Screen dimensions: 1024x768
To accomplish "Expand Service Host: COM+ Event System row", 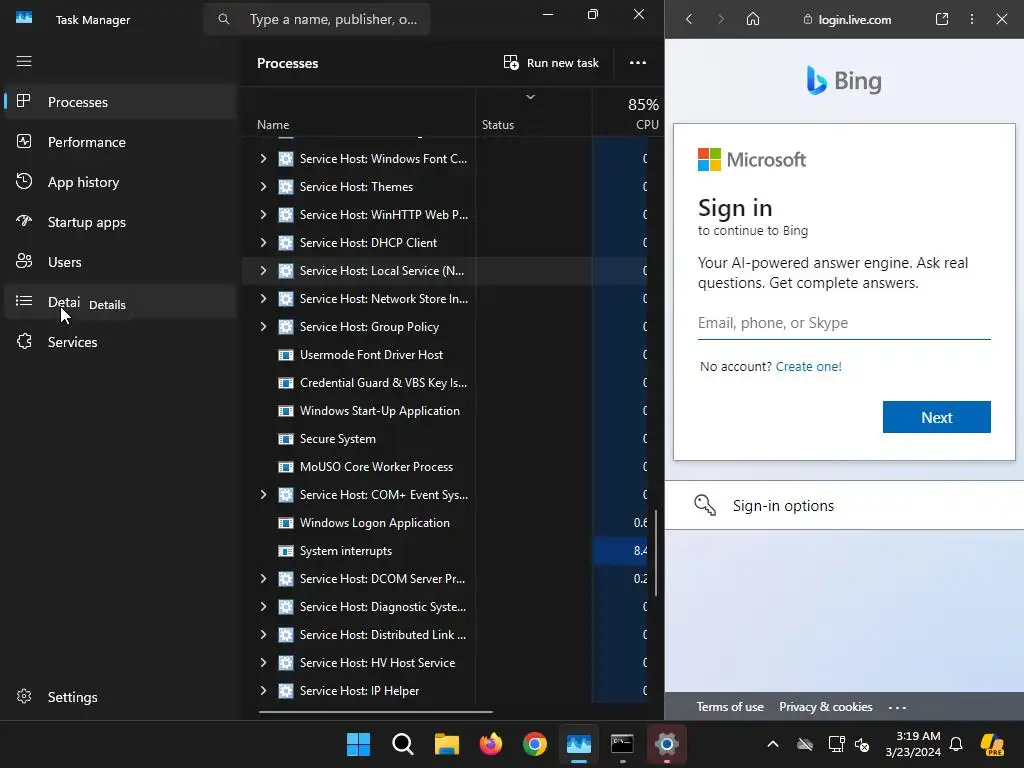I will pyautogui.click(x=263, y=494).
